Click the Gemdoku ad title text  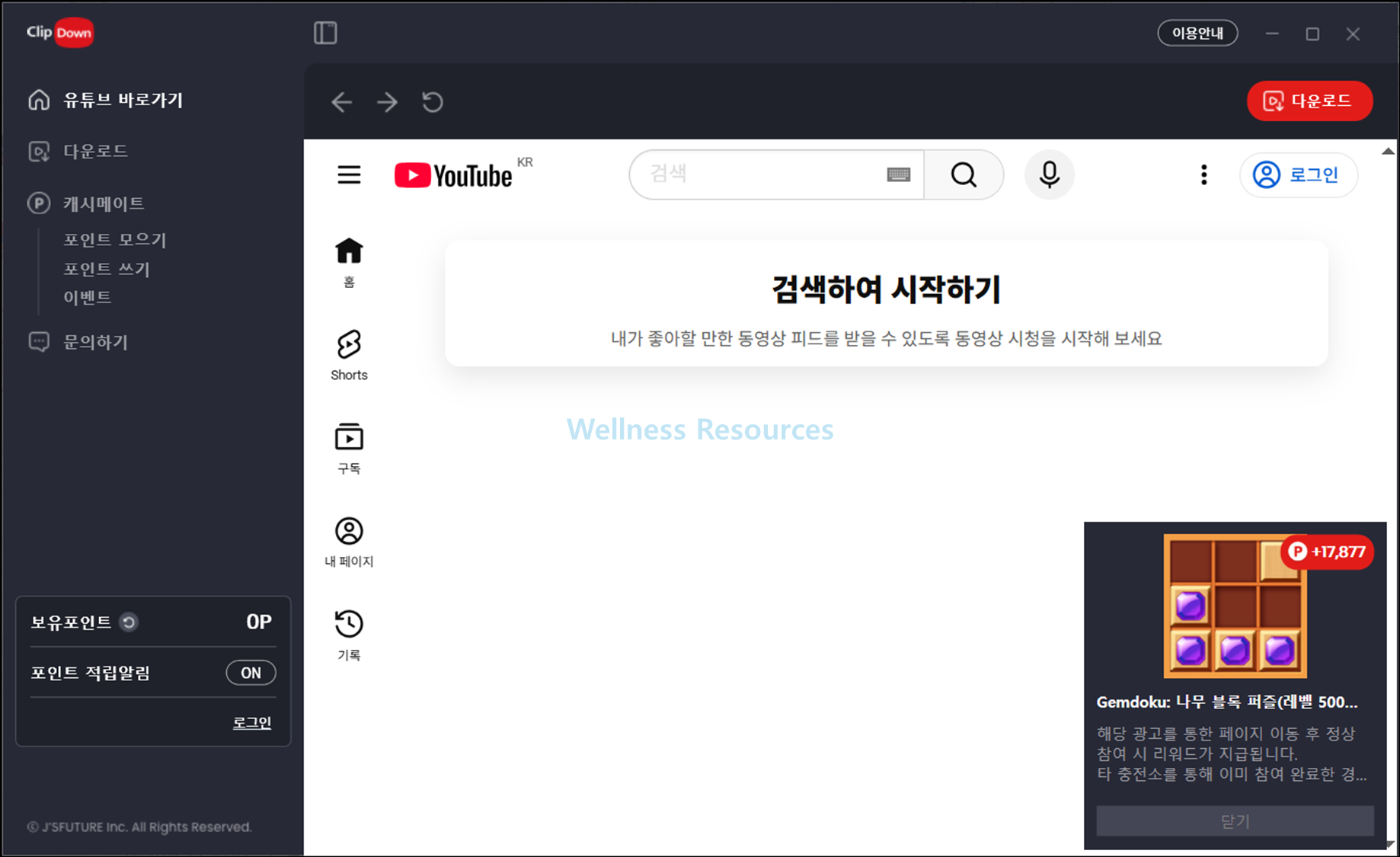[x=1227, y=702]
